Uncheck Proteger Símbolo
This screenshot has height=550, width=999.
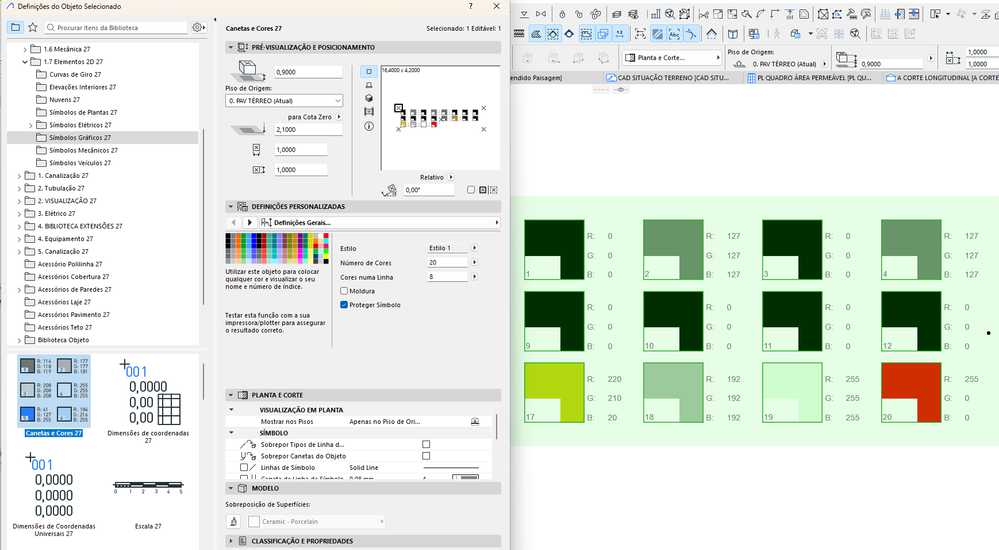(x=344, y=305)
